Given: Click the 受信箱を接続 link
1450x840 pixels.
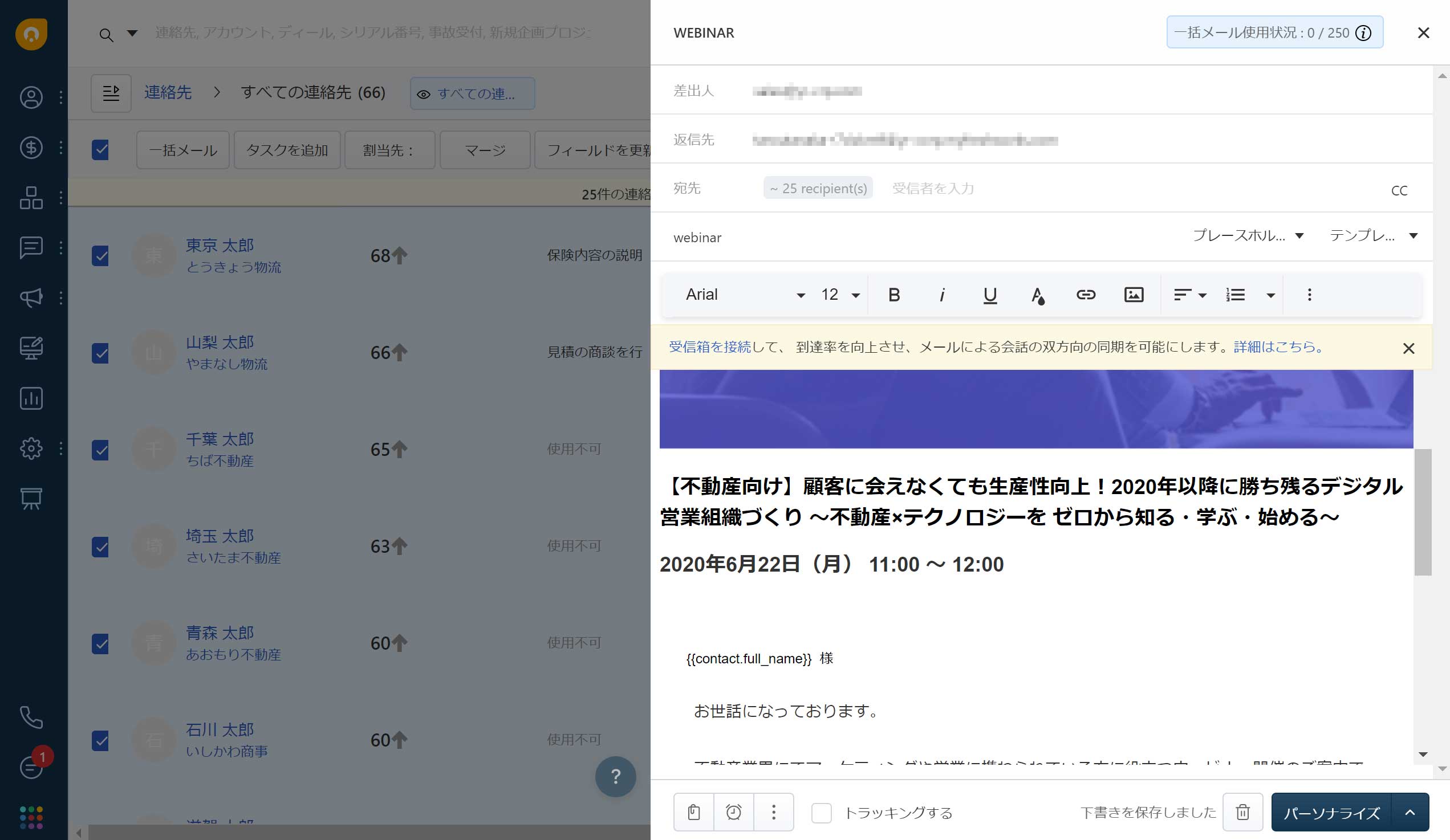Looking at the screenshot, I should click(709, 346).
